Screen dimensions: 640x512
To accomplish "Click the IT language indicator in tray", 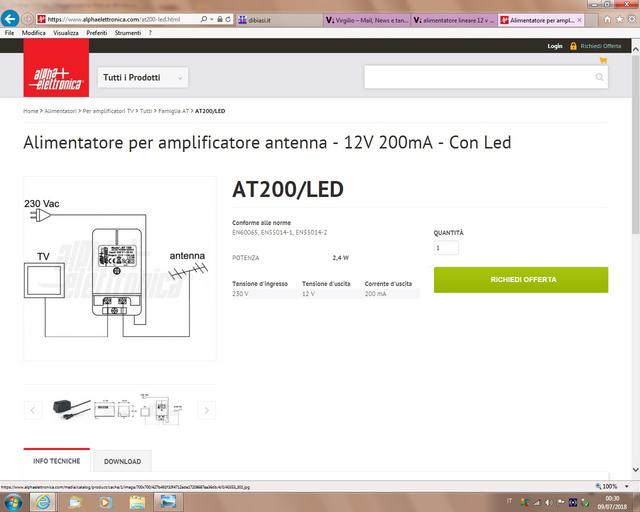I will (x=509, y=501).
